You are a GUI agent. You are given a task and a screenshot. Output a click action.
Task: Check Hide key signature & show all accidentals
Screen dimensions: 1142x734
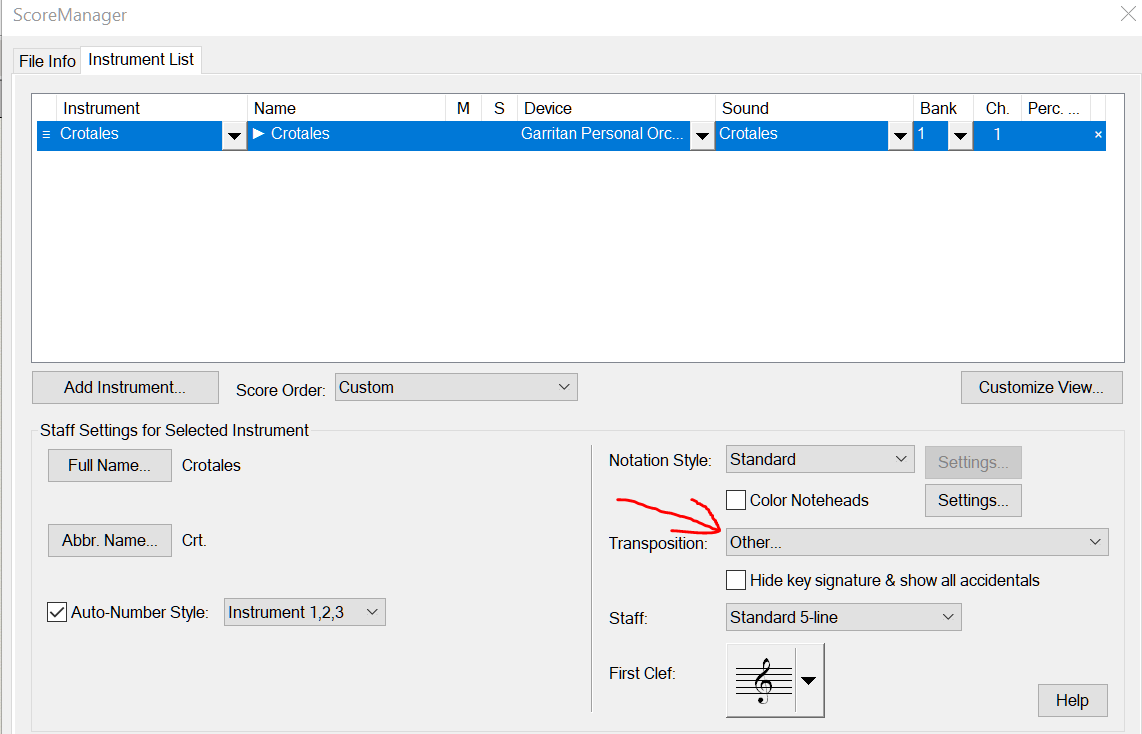pos(736,580)
